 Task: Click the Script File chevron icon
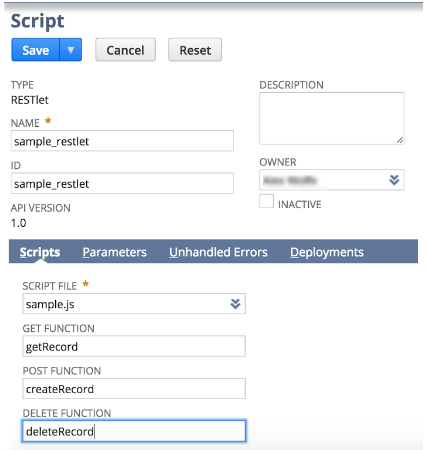click(x=235, y=304)
